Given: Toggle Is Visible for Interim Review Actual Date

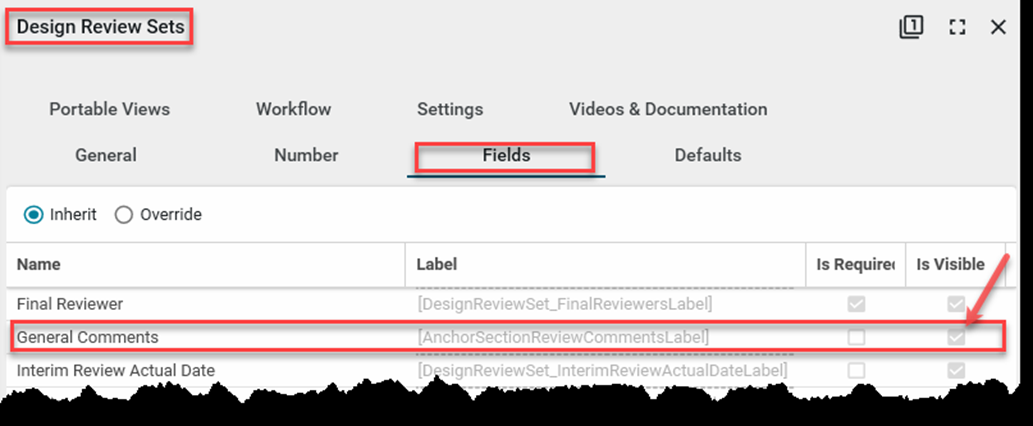Looking at the screenshot, I should pos(956,371).
